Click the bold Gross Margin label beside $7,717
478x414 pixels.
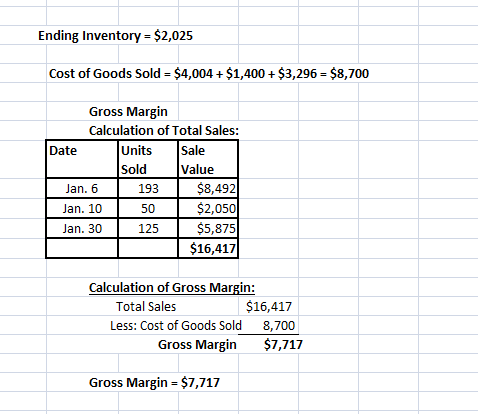pos(197,345)
